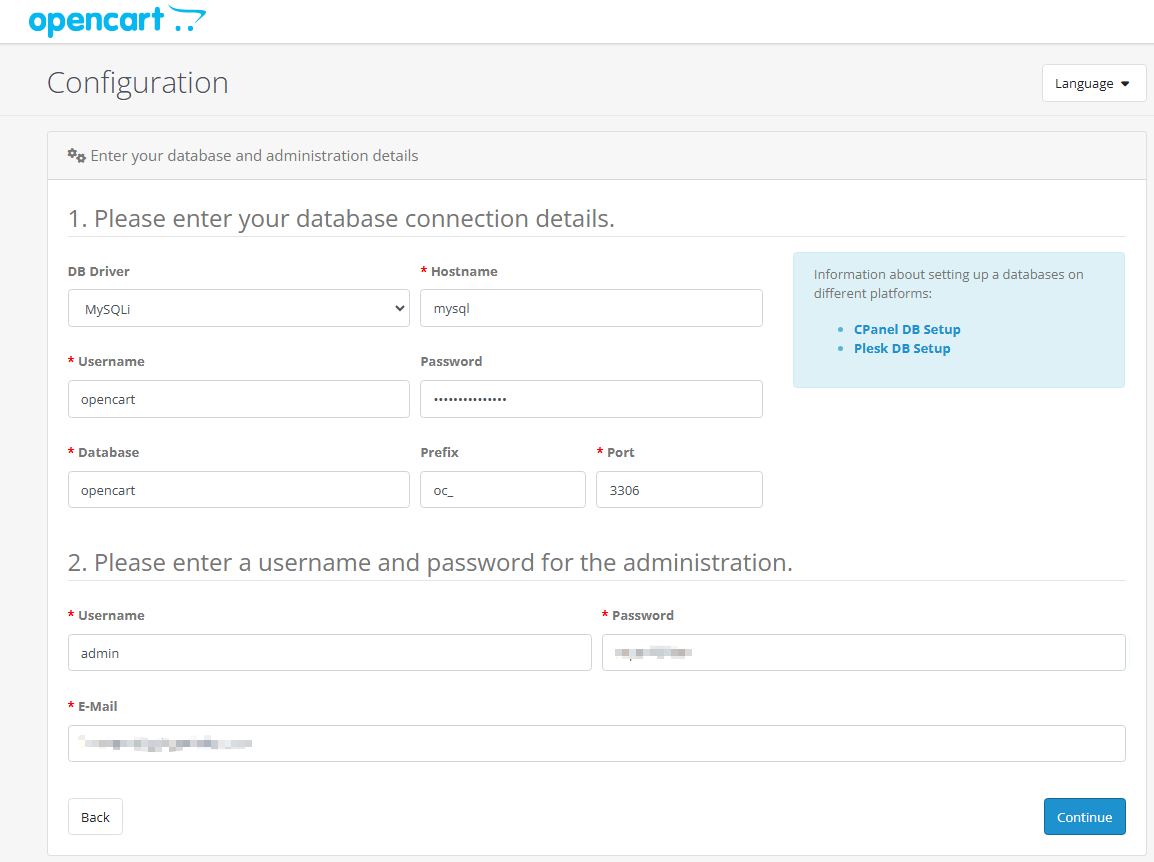Go Back to the previous step
Image resolution: width=1154 pixels, height=862 pixels.
click(x=95, y=816)
